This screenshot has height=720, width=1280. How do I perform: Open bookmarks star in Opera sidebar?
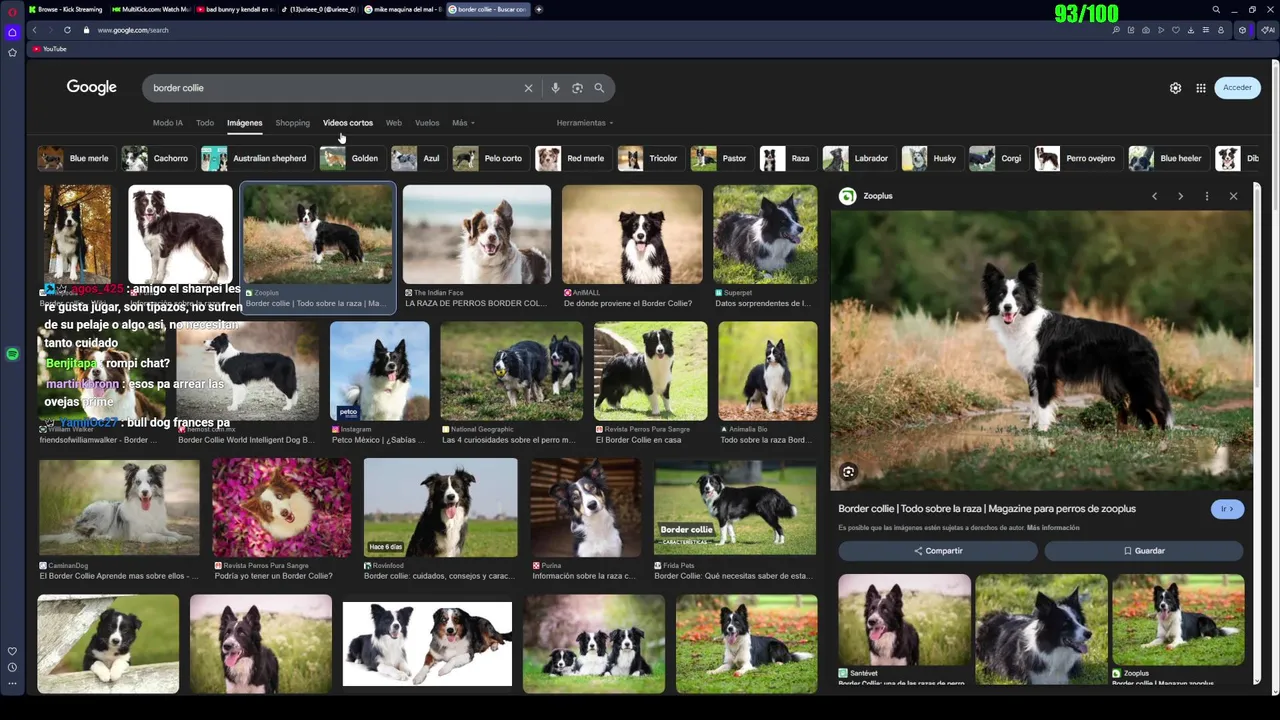[x=12, y=52]
